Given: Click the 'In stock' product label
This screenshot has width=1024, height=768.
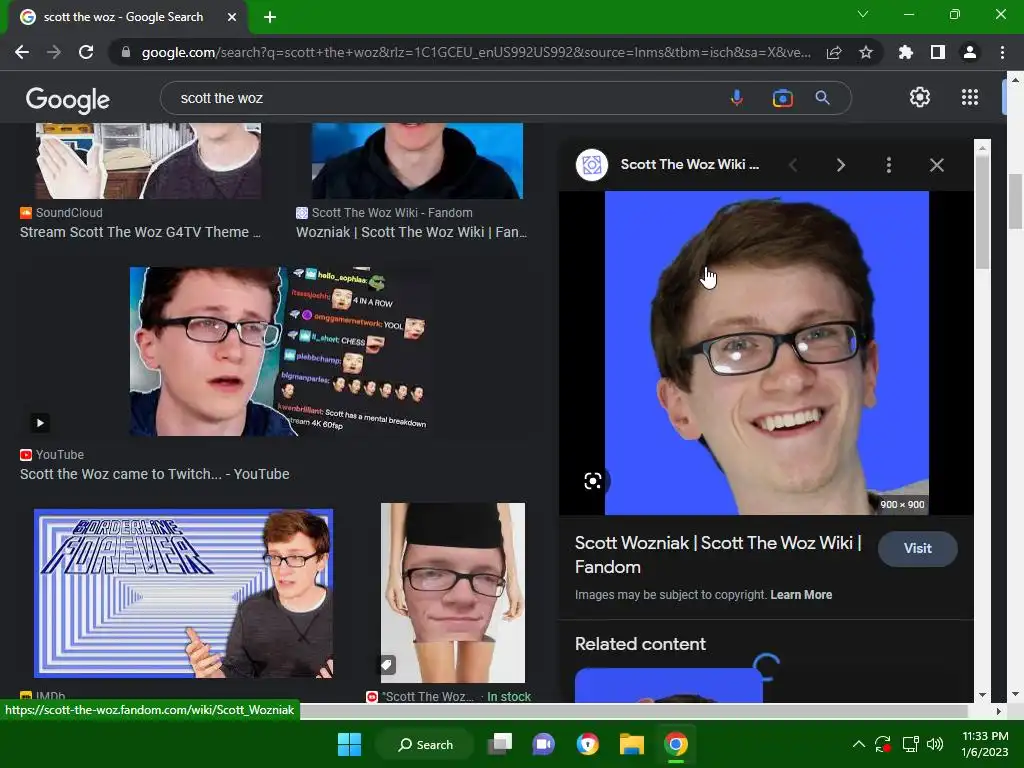Looking at the screenshot, I should tap(509, 697).
